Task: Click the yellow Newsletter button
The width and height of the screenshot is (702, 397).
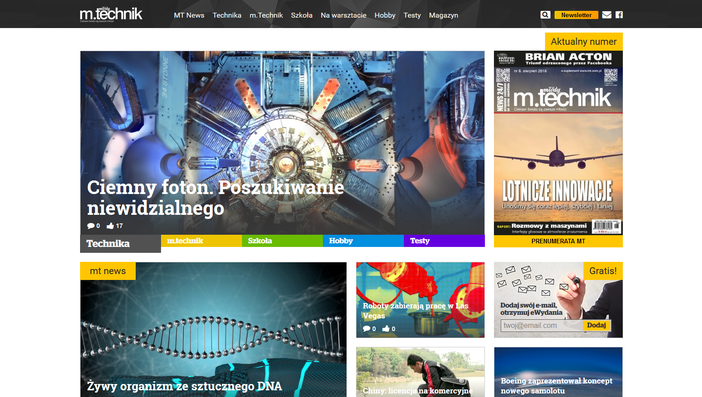Action: pyautogui.click(x=576, y=15)
